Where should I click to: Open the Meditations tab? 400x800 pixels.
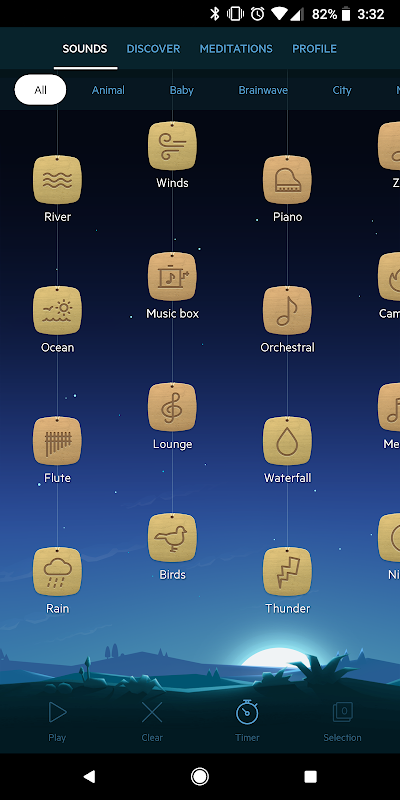pyautogui.click(x=236, y=49)
